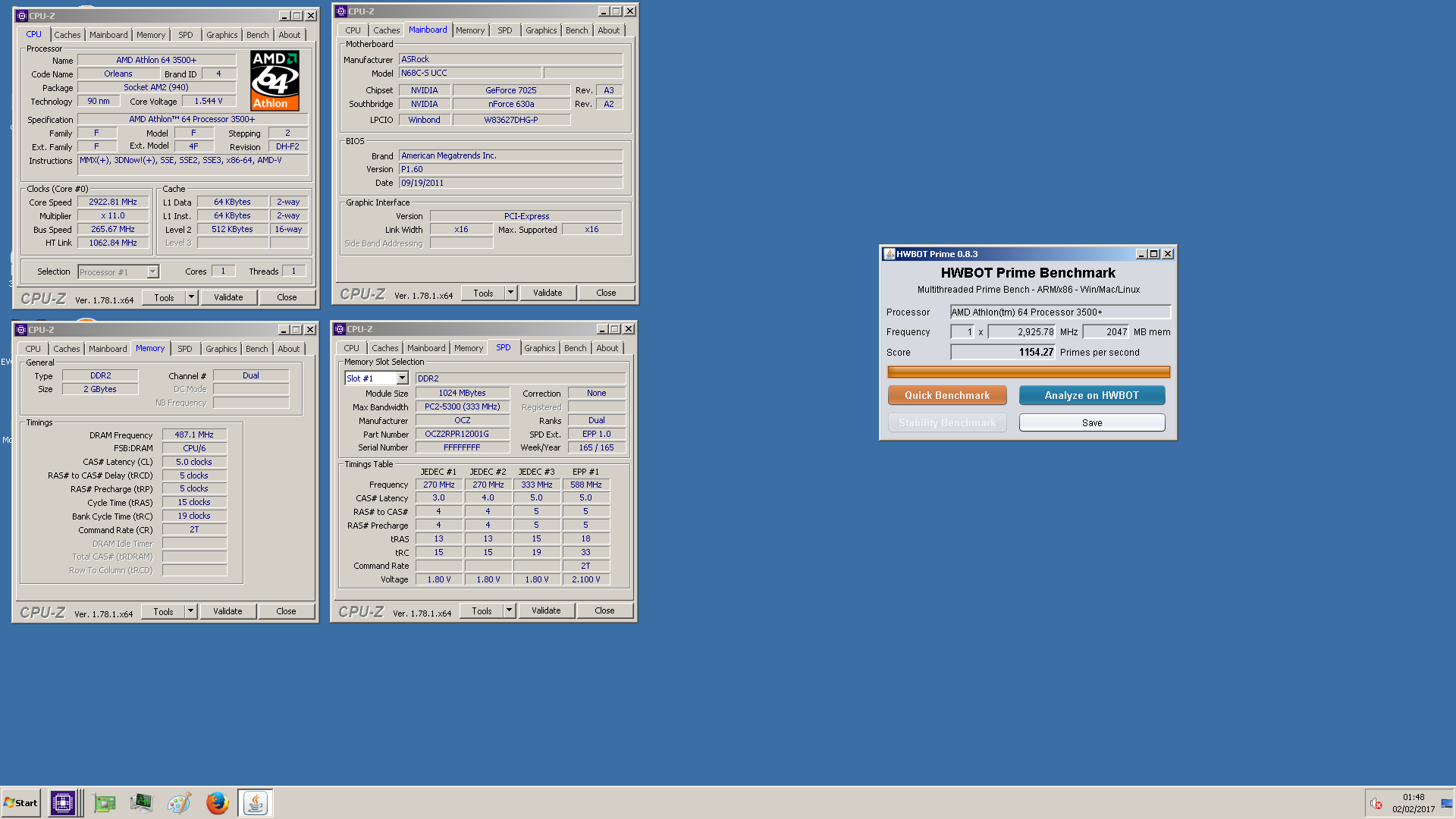Click Validate in the CPU tab window

(x=228, y=297)
